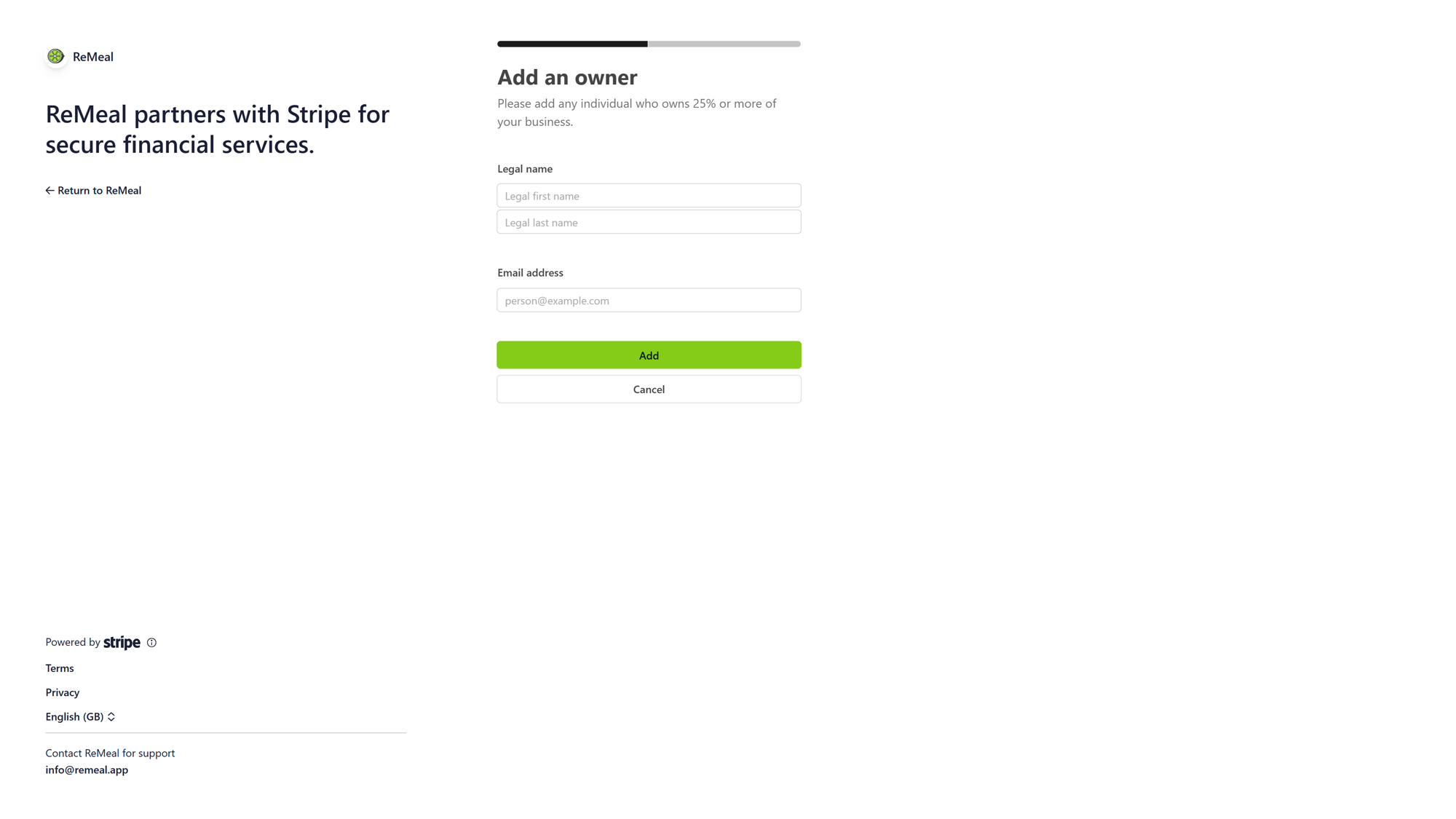Image resolution: width=1456 pixels, height=819 pixels.
Task: Focus the Legal first name field
Action: point(649,196)
